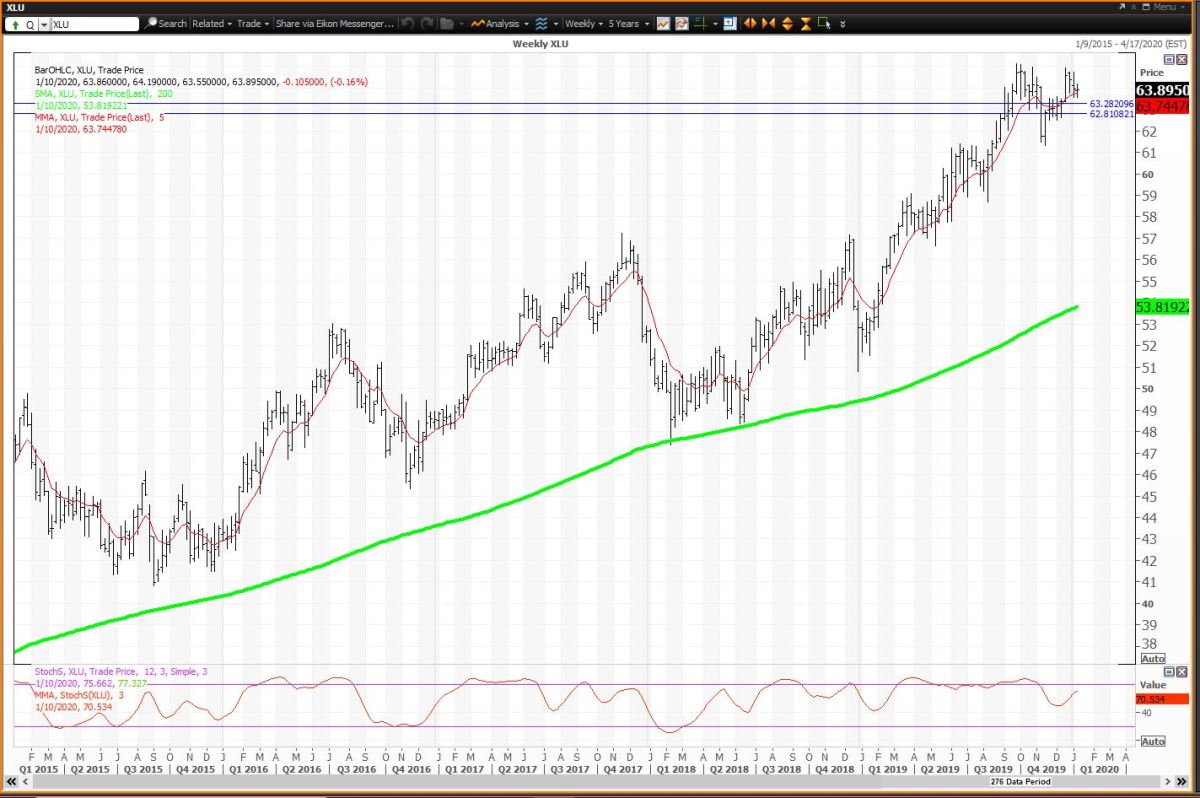Screen dimensions: 1200x798
Task: Click the Search magnifier button
Action: (166, 23)
